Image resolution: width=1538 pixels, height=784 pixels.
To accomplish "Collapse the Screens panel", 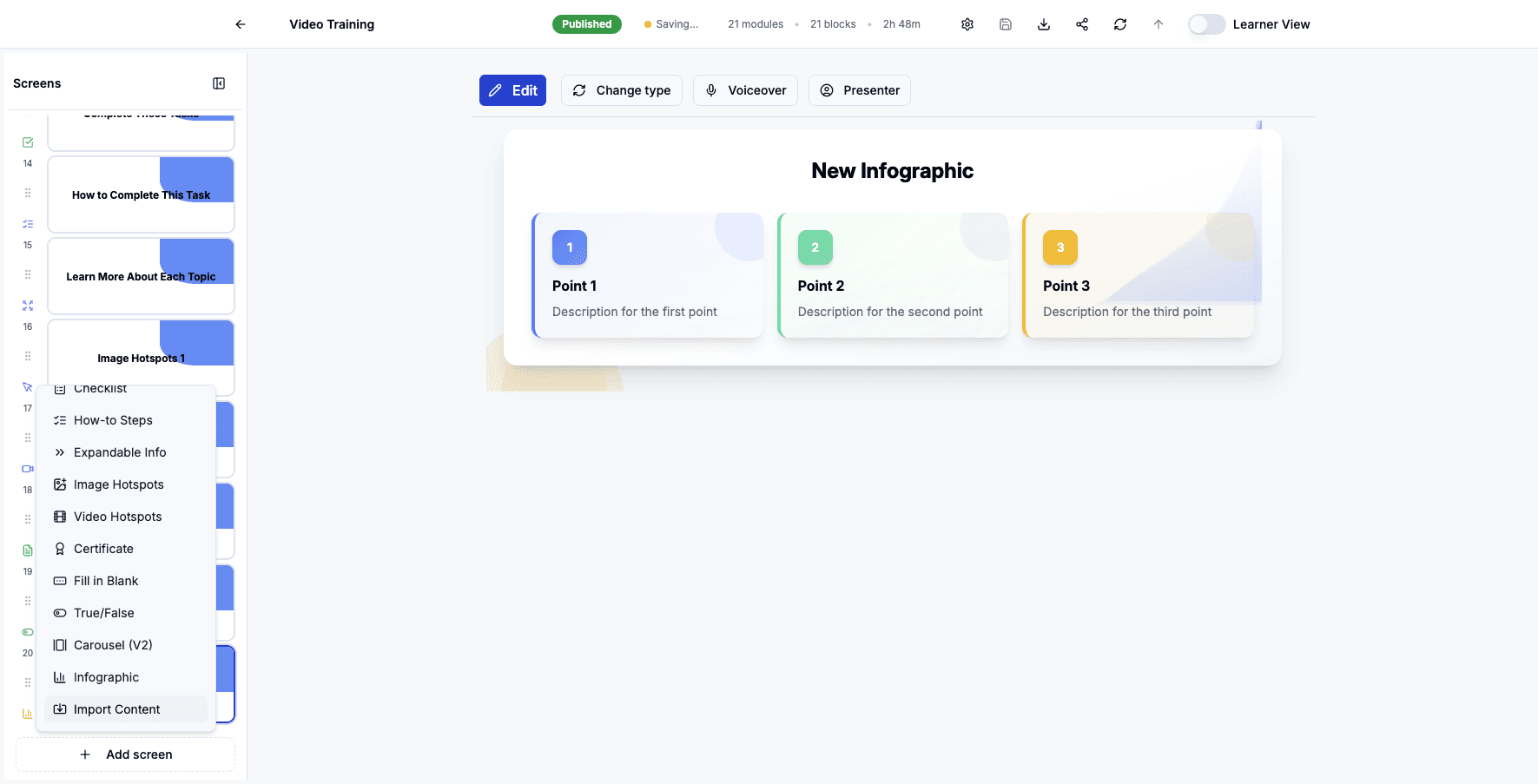I will click(218, 82).
